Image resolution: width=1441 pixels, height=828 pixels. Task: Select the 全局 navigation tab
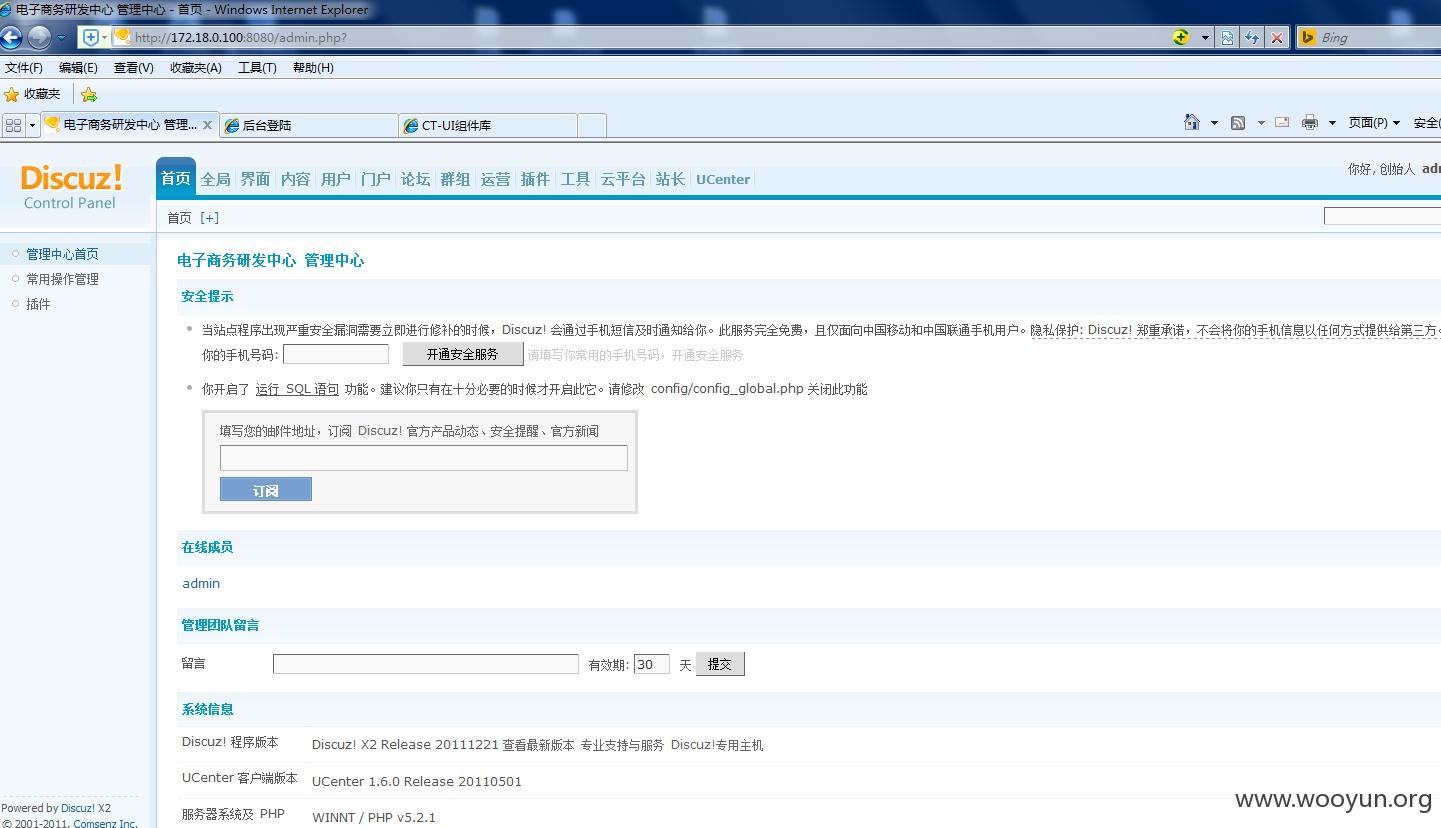tap(216, 179)
